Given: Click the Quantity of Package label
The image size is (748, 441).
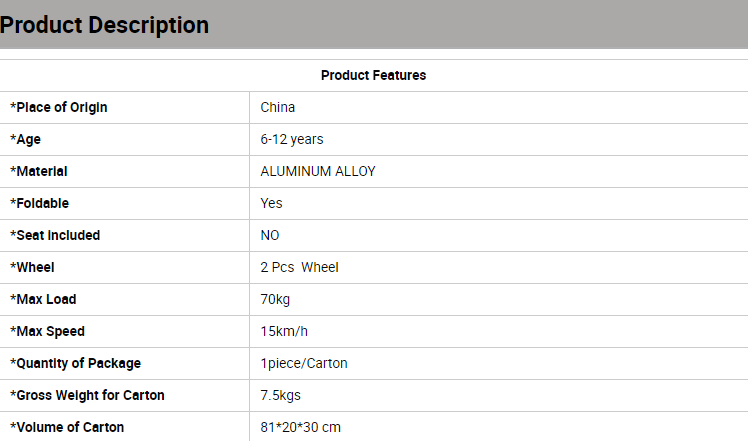Looking at the screenshot, I should pos(75,364).
